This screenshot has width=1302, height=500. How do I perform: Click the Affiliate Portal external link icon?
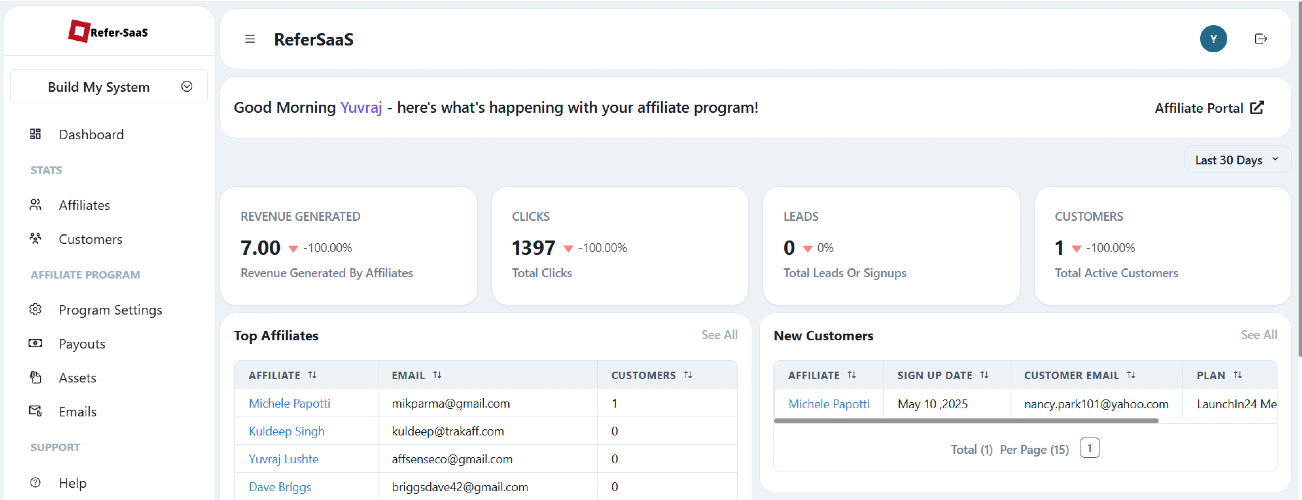[x=1257, y=108]
